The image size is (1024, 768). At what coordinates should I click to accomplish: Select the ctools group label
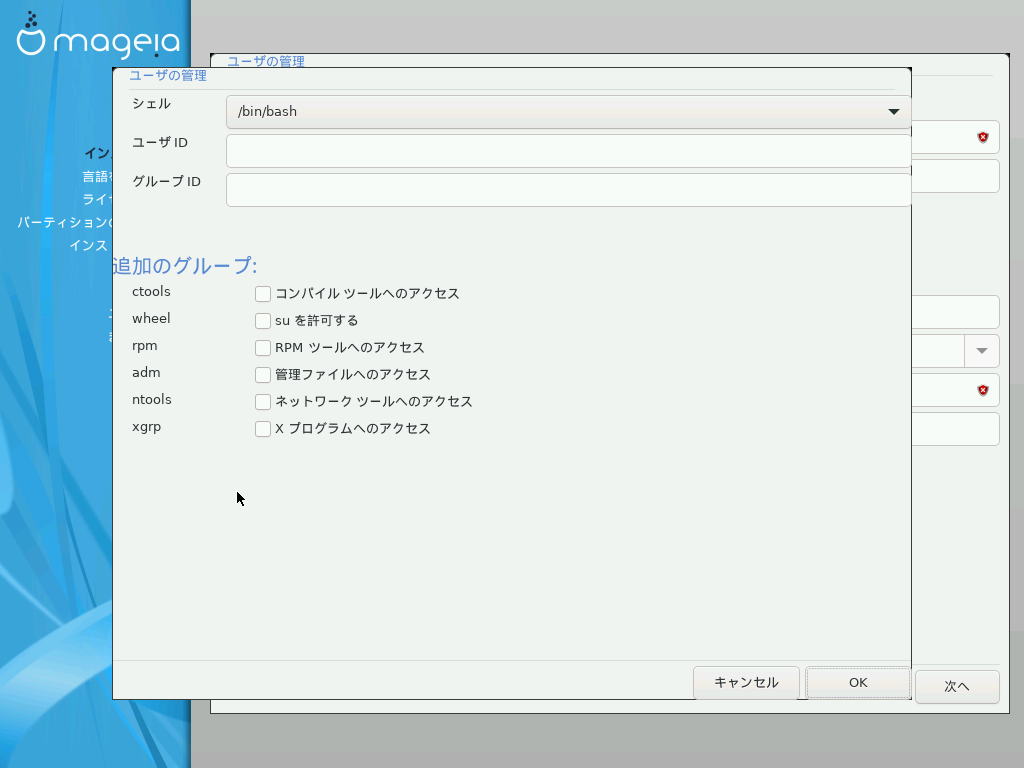(151, 291)
